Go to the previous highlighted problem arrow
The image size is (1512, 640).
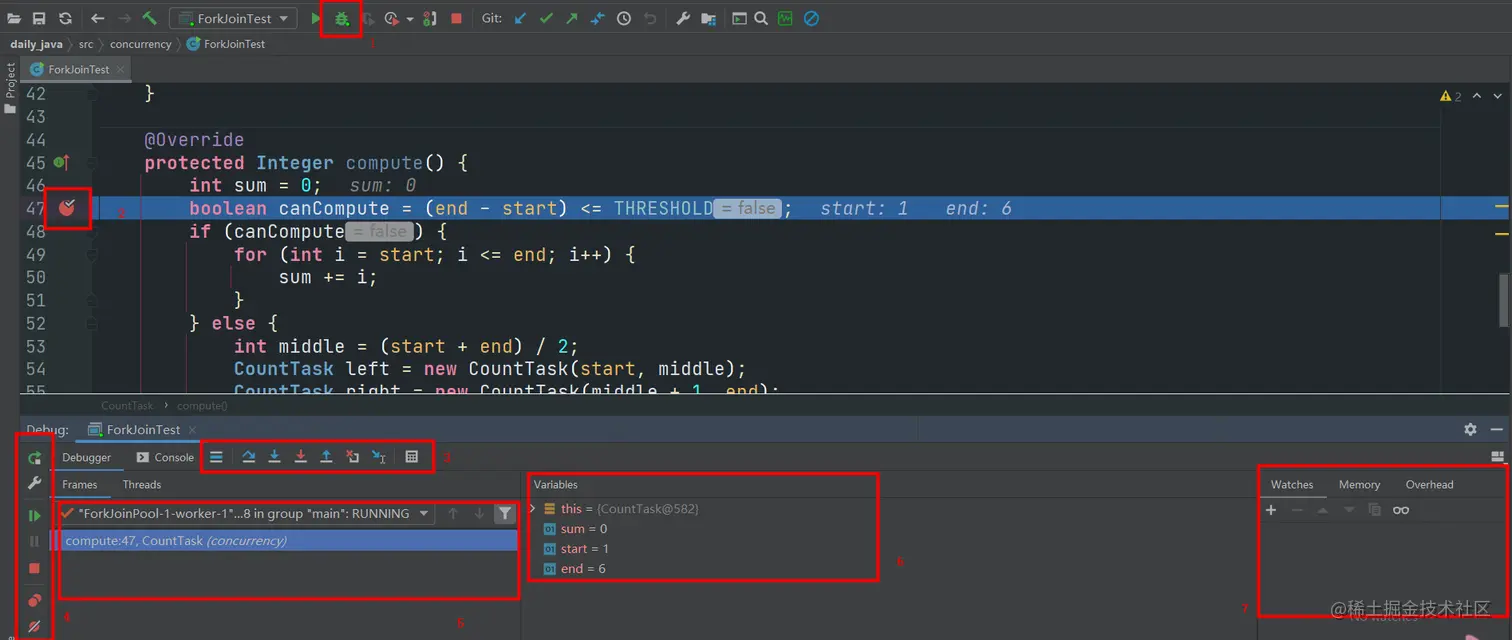coord(1477,96)
